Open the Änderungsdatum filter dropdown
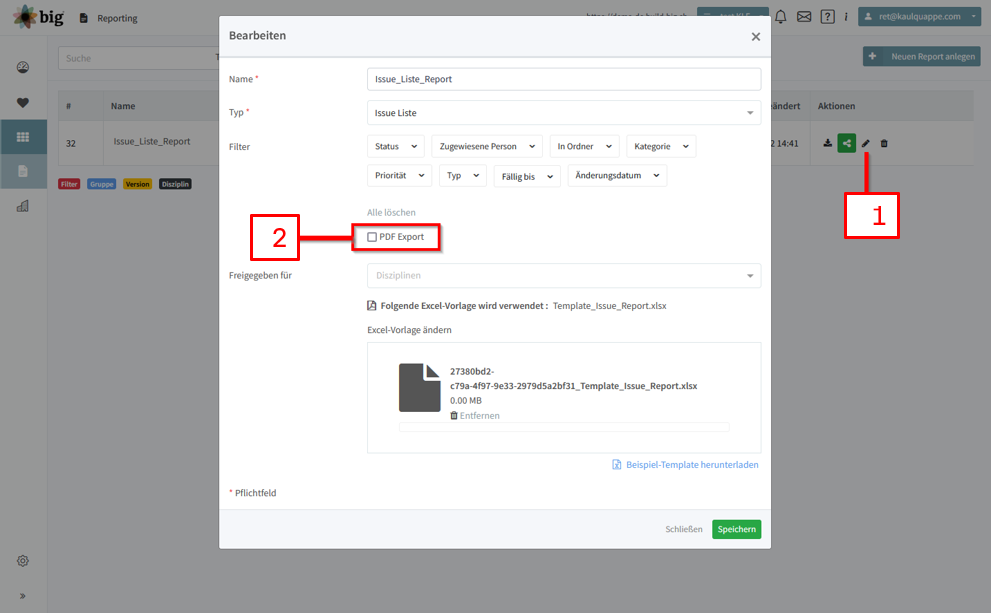The image size is (991, 613). pos(617,175)
